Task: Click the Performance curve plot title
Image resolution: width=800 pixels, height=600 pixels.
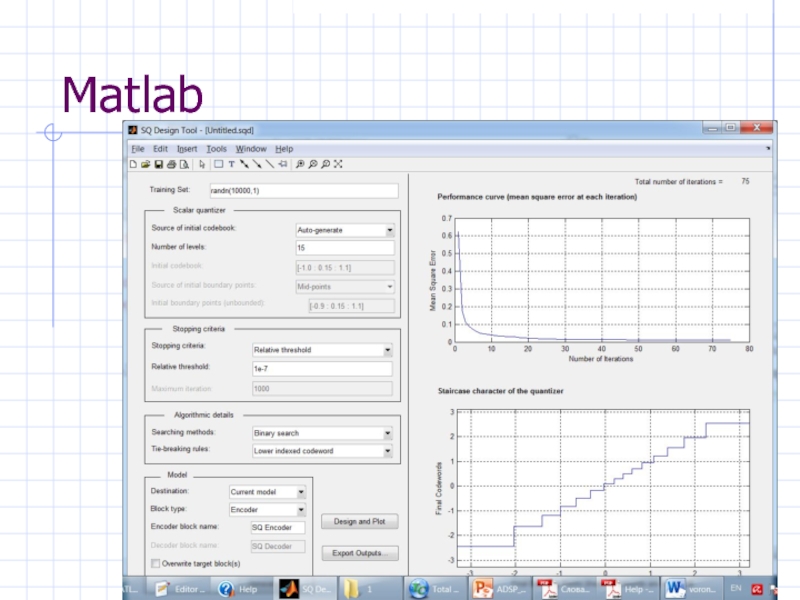Action: (537, 197)
